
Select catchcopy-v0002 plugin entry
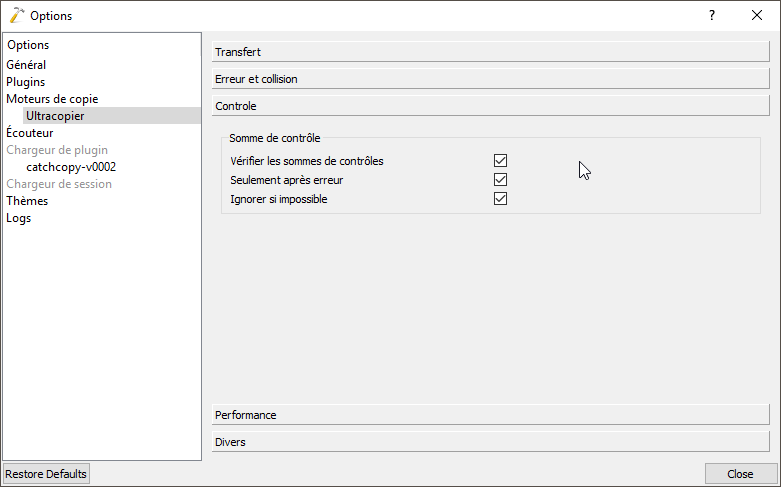[x=71, y=167]
